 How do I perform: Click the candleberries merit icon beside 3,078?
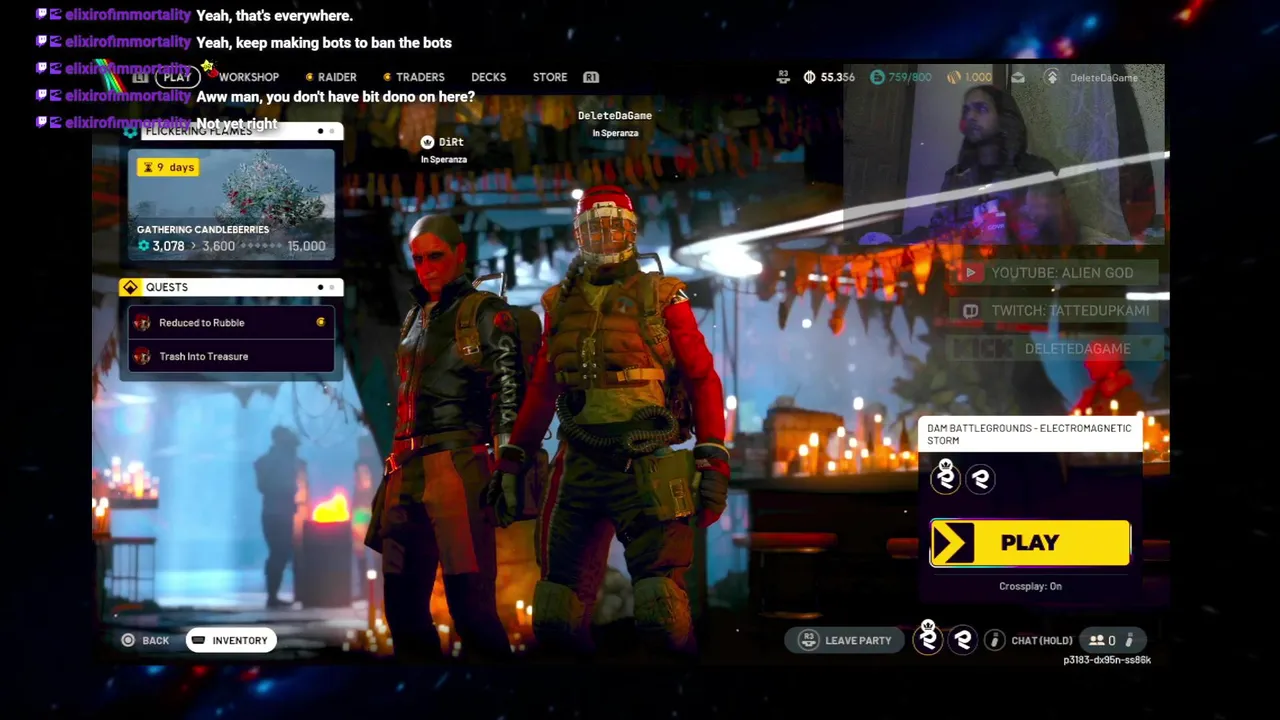[x=144, y=246]
